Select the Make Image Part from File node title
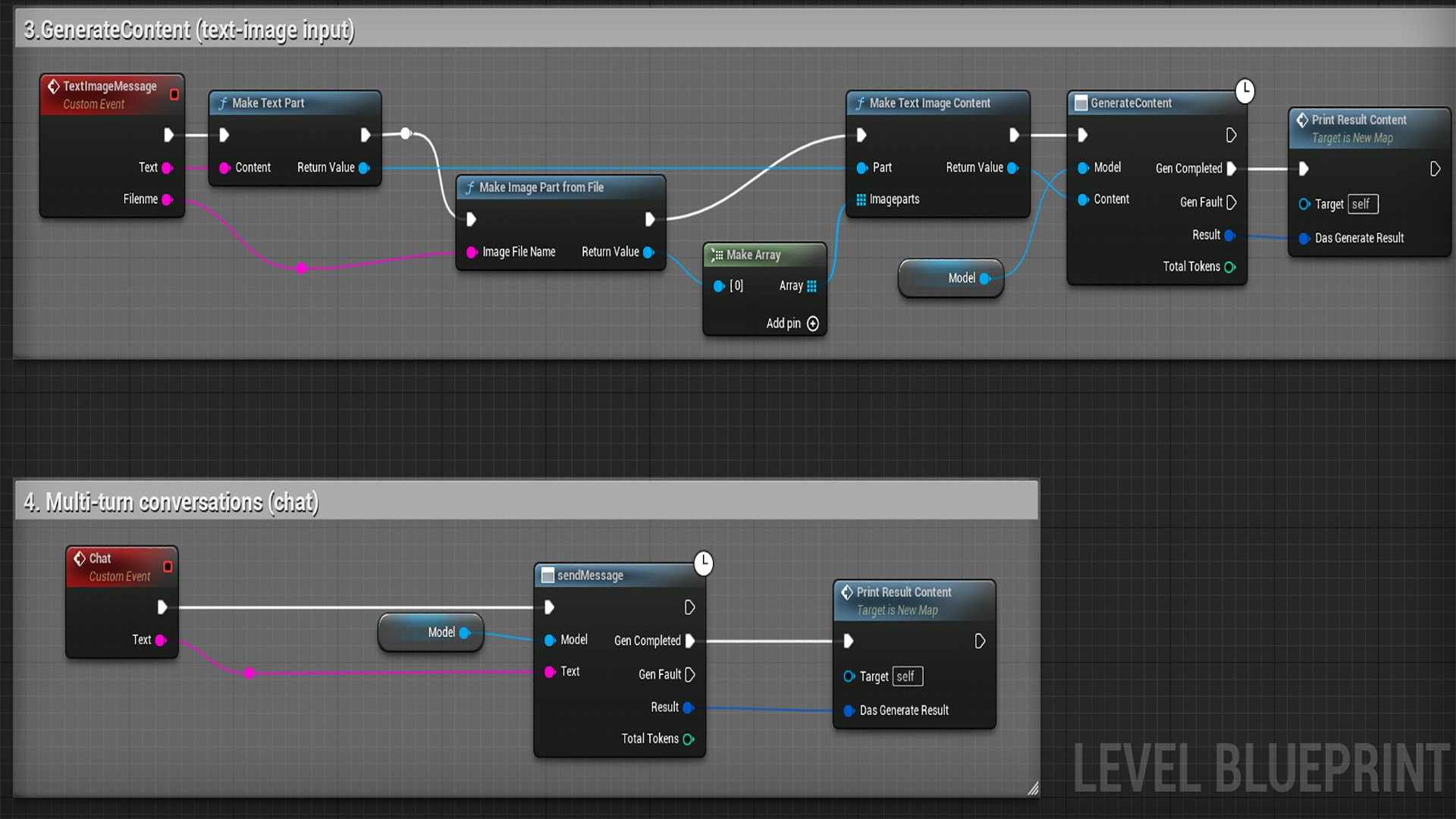 (x=541, y=187)
